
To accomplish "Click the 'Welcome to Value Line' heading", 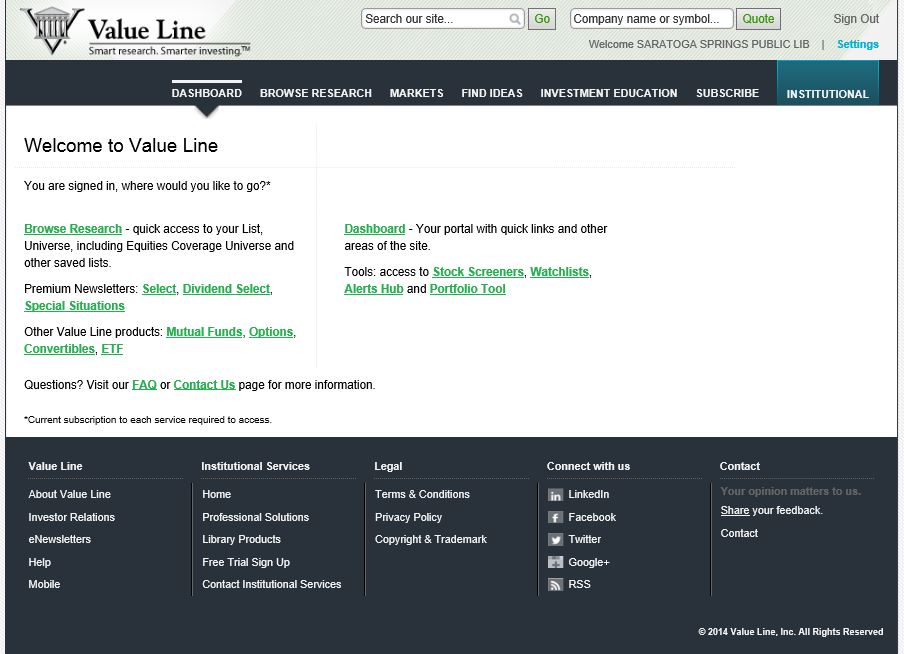I will coord(121,145).
